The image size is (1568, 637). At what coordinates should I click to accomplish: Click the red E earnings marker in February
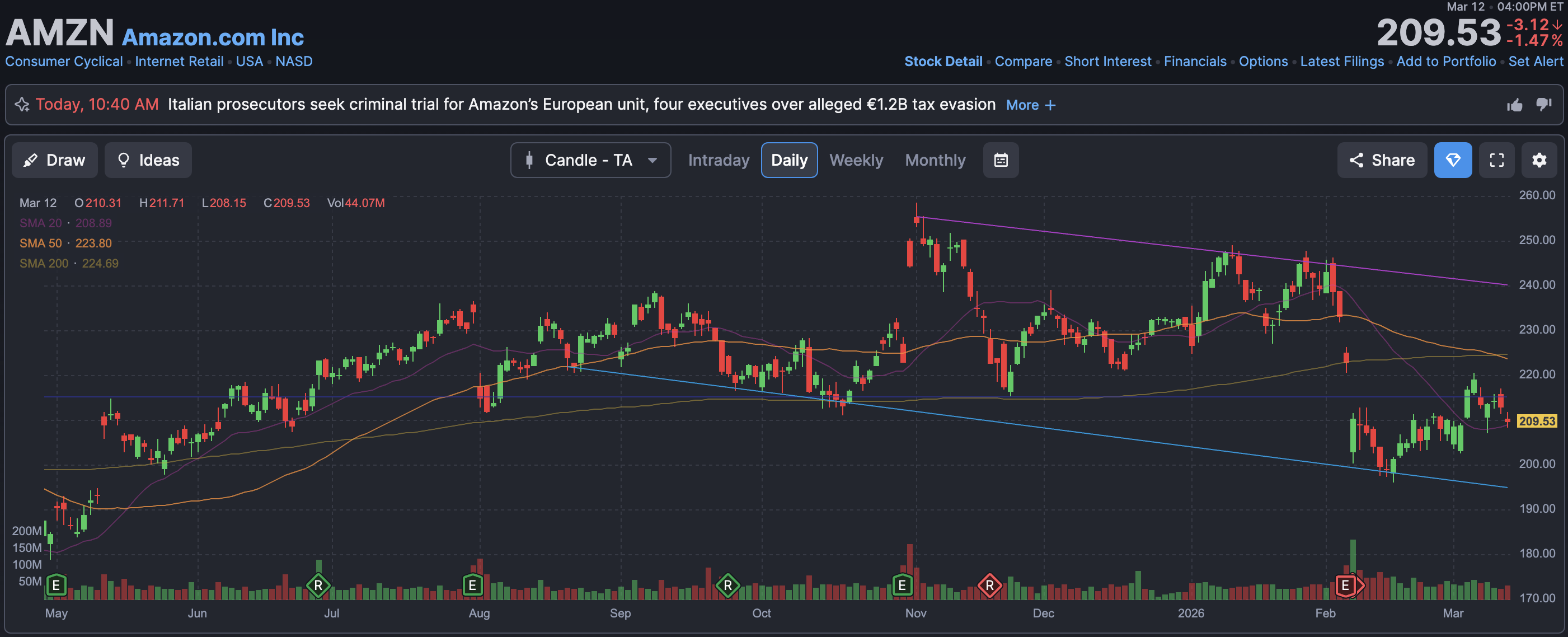[x=1345, y=586]
